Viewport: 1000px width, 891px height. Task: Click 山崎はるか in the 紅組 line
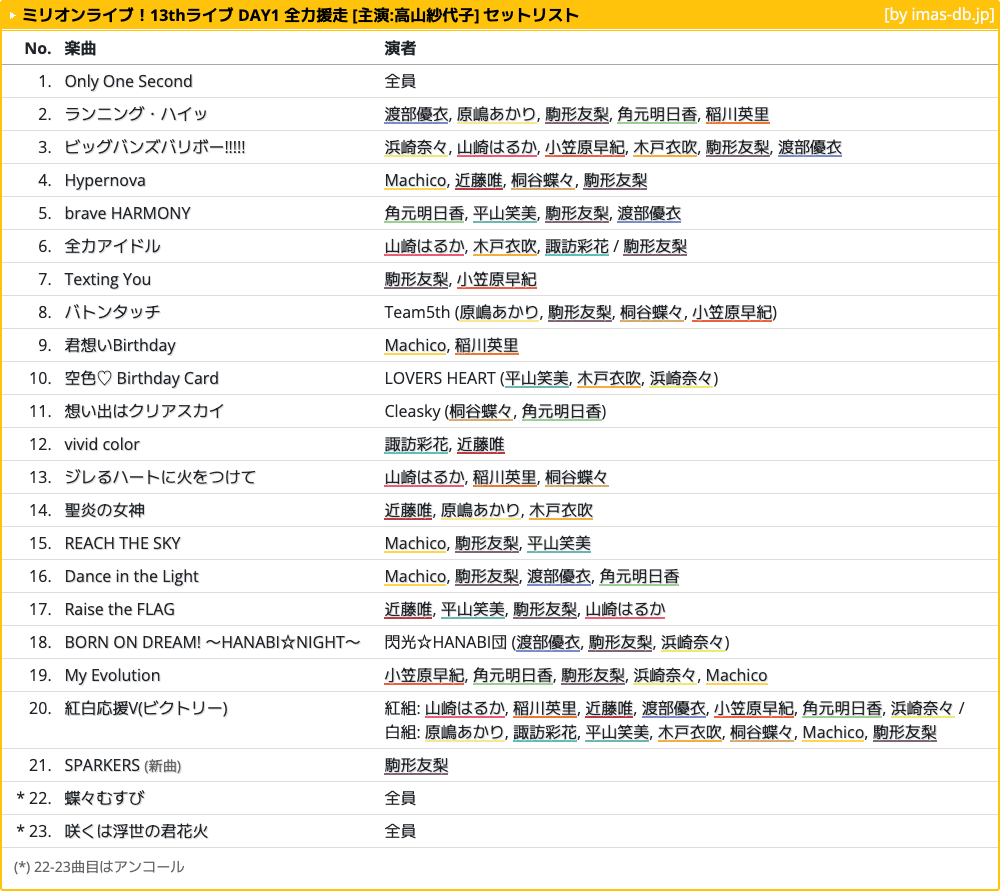[x=465, y=709]
